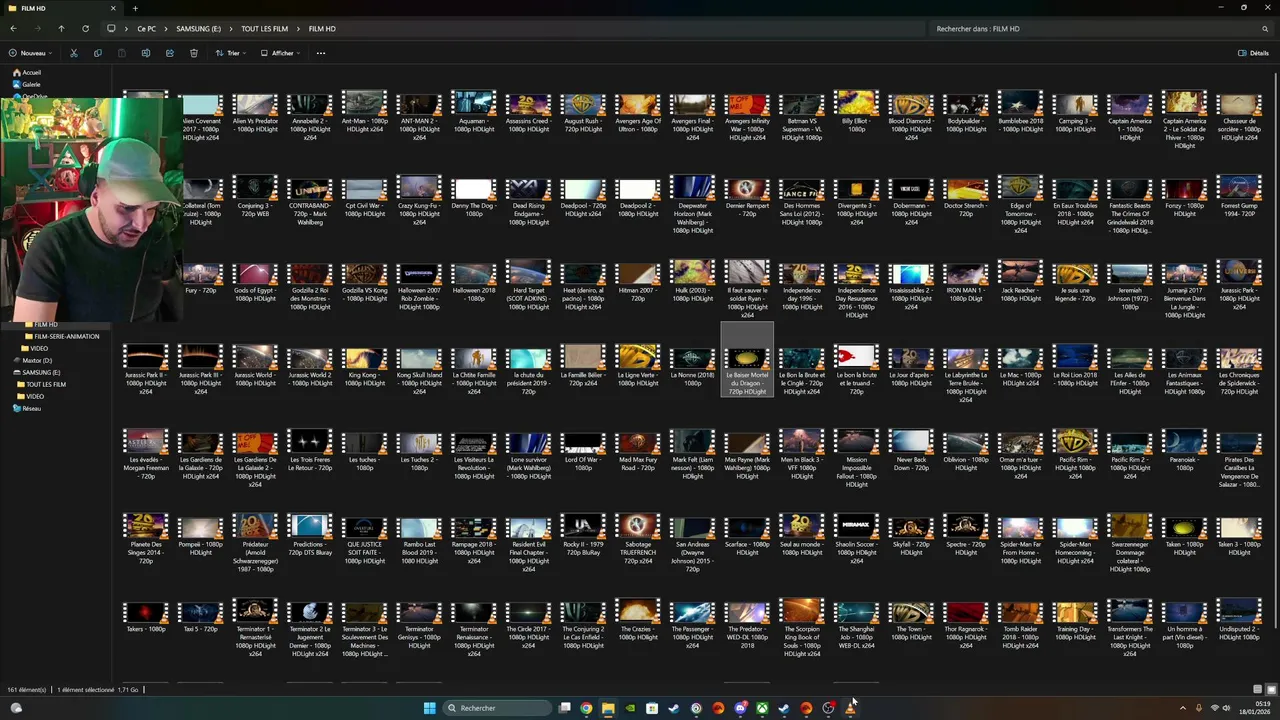Click the PC monitor icon in address bar
The image size is (1280, 720).
pos(111,28)
